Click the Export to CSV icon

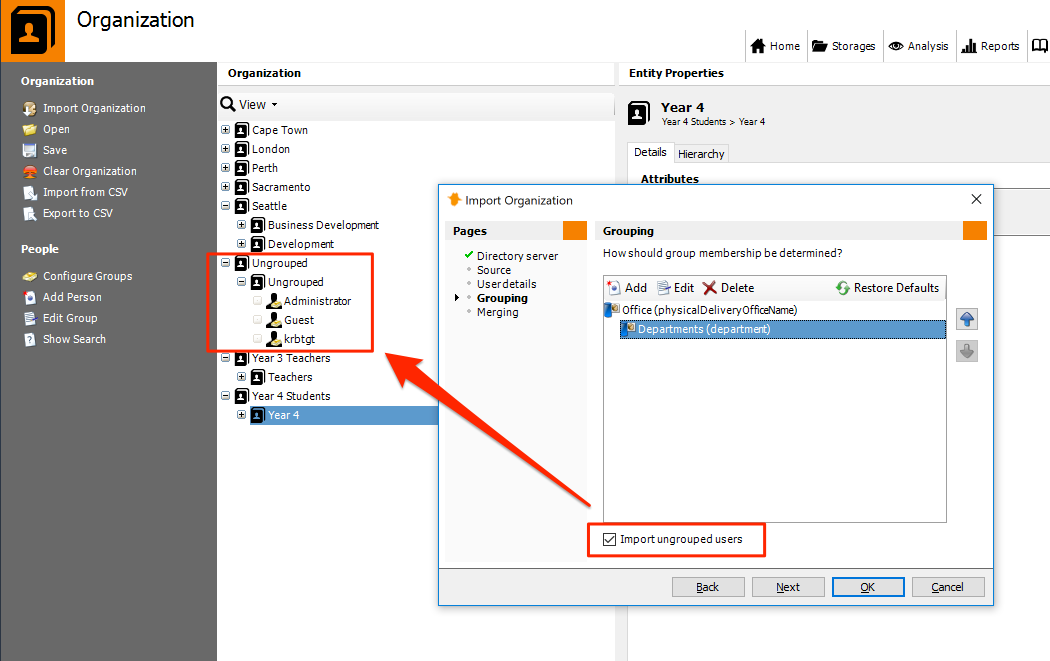tap(29, 214)
